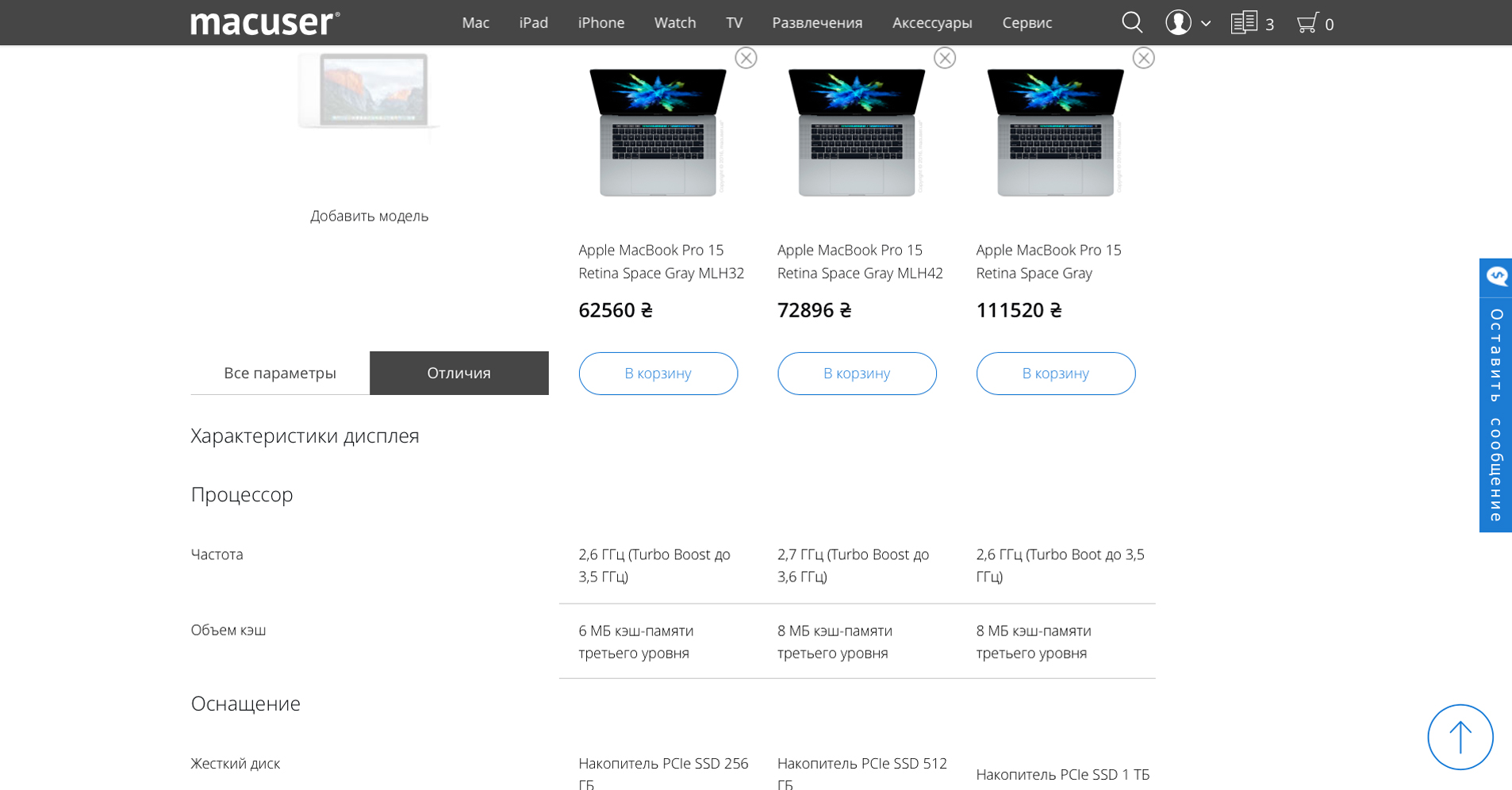Image resolution: width=1512 pixels, height=790 pixels.
Task: Click 'Добавить модель' link
Action: click(x=369, y=216)
